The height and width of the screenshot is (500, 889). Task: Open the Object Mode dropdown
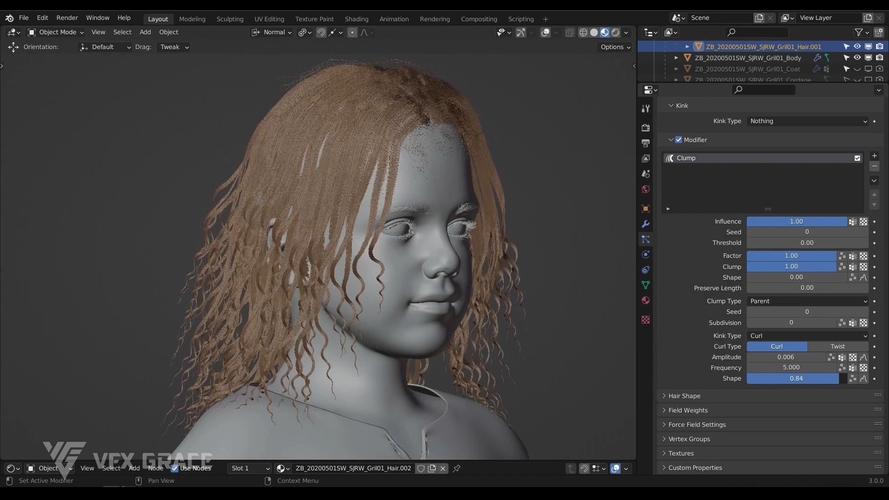[x=56, y=32]
